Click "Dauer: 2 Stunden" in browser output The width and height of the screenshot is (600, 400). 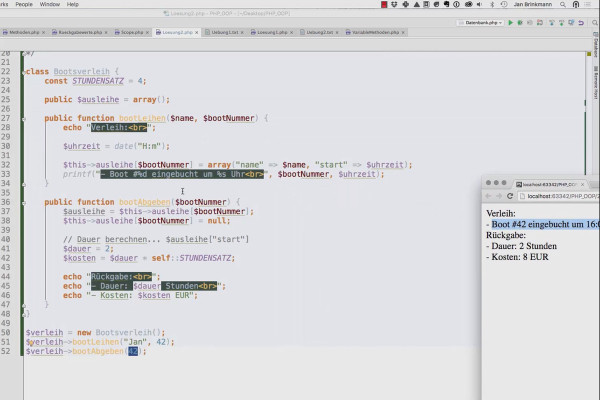click(x=522, y=246)
